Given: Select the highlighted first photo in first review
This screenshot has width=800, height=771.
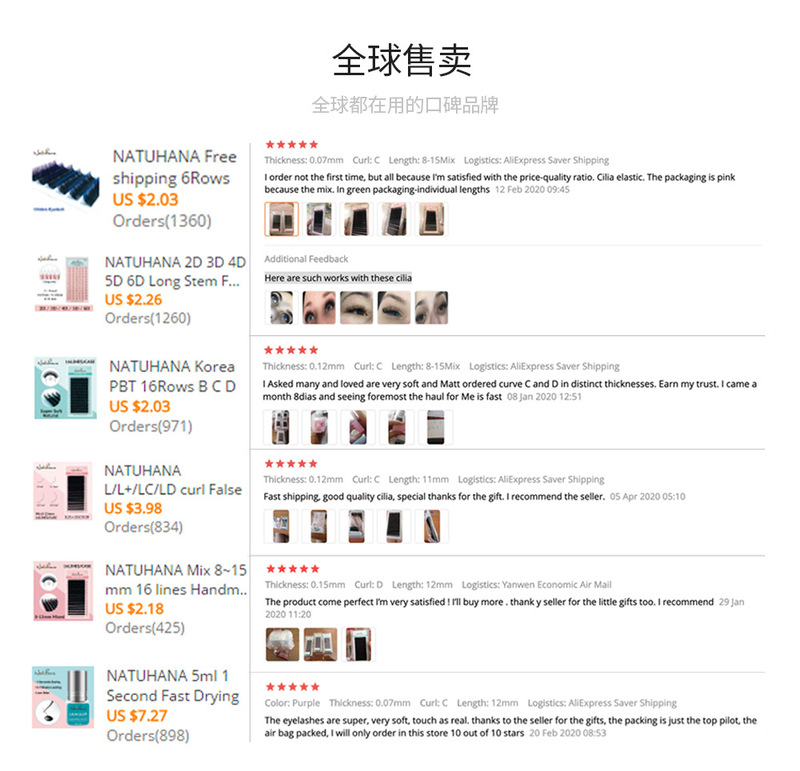Looking at the screenshot, I should pyautogui.click(x=282, y=219).
